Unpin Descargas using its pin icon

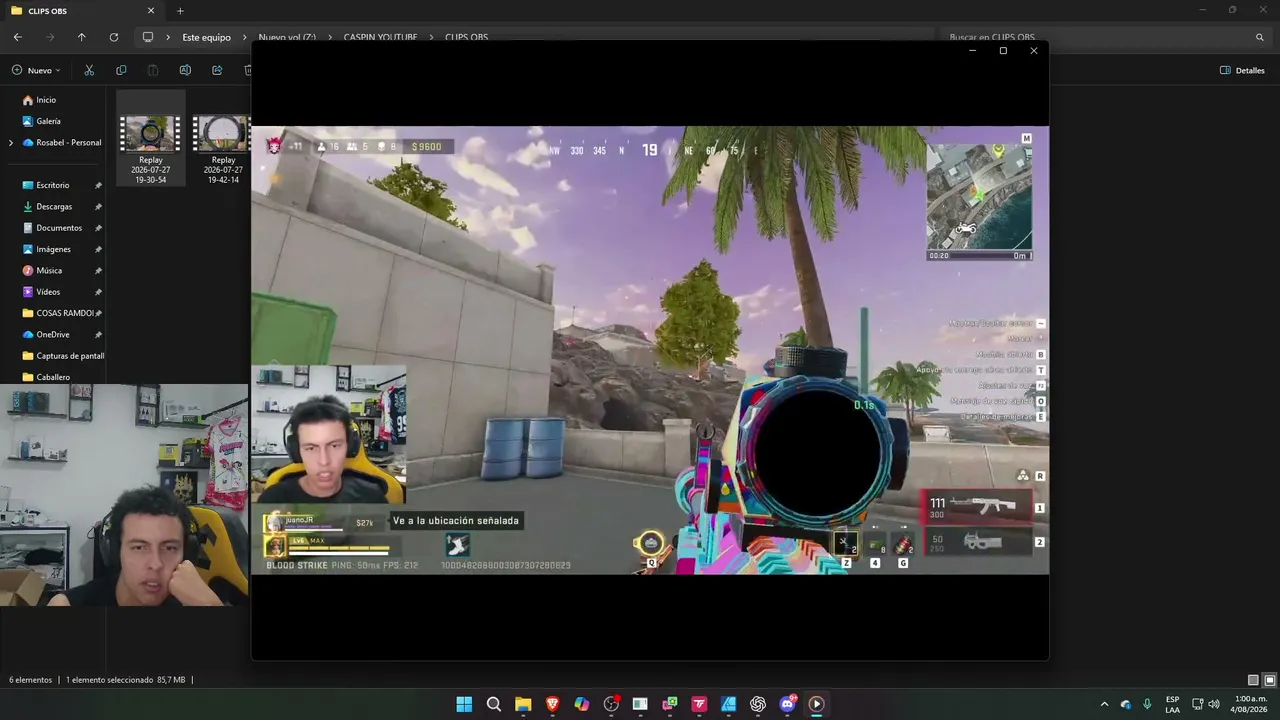(98, 207)
